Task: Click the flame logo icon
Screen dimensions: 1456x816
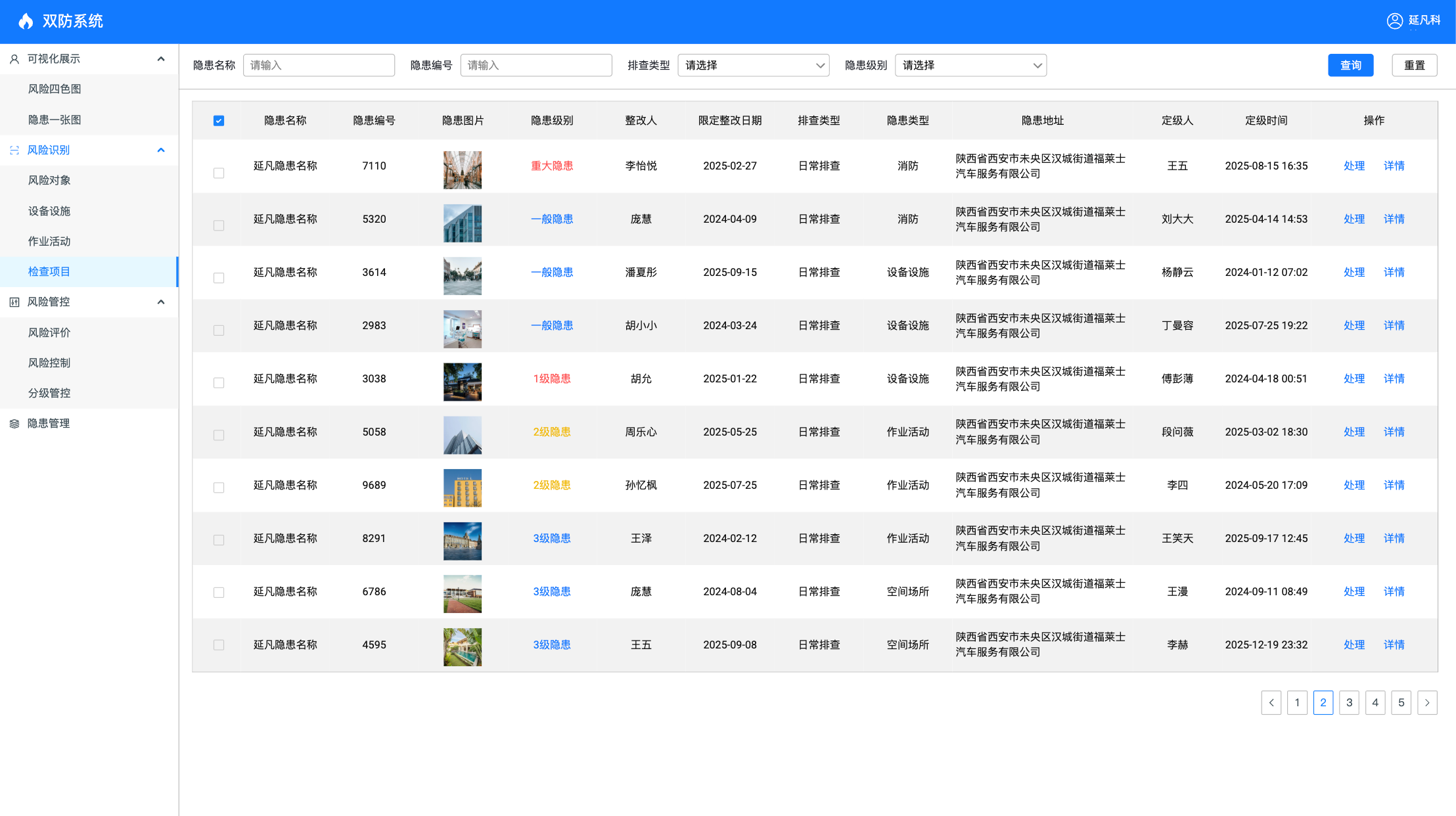Action: (26, 21)
